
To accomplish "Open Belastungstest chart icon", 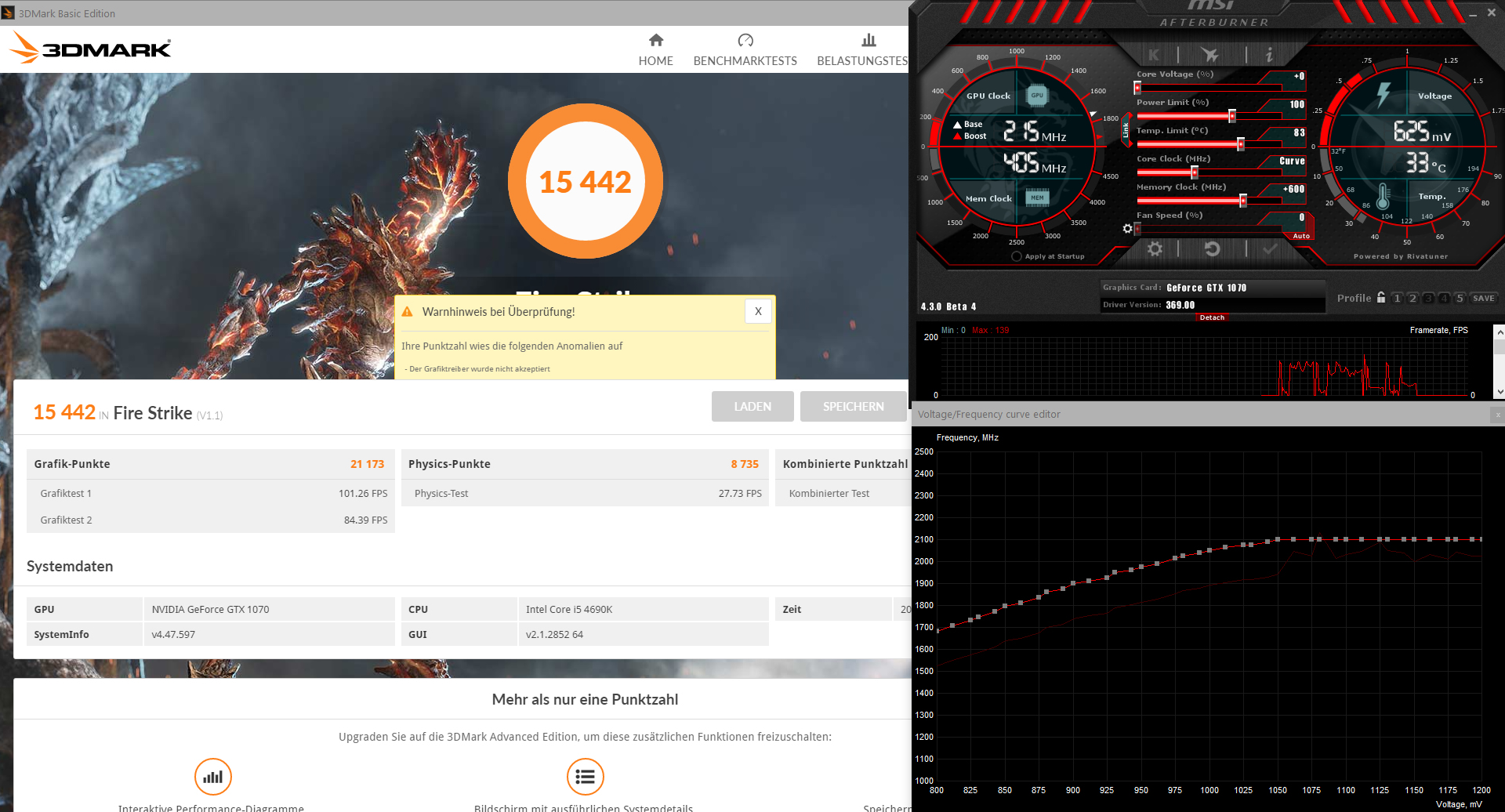I will point(869,40).
